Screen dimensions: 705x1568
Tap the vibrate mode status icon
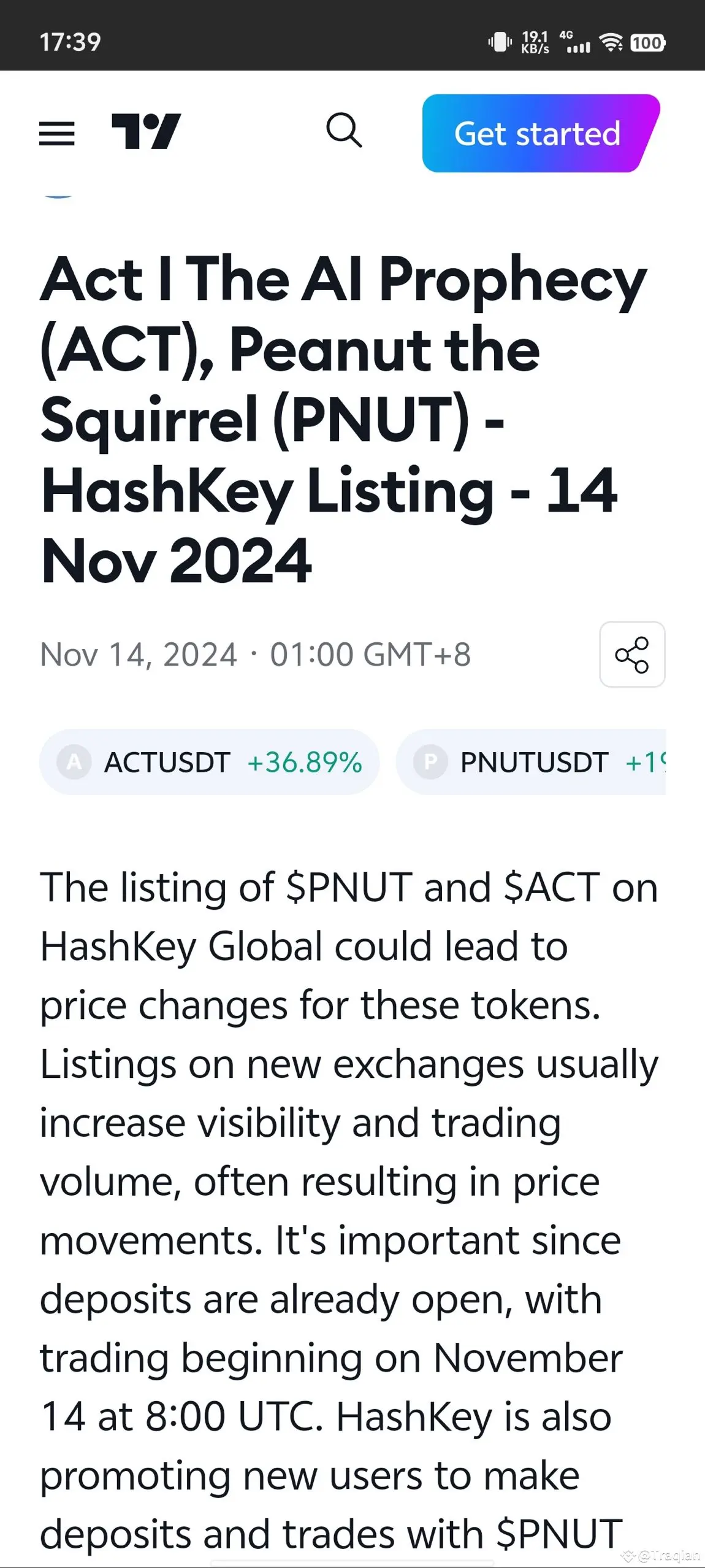point(500,42)
